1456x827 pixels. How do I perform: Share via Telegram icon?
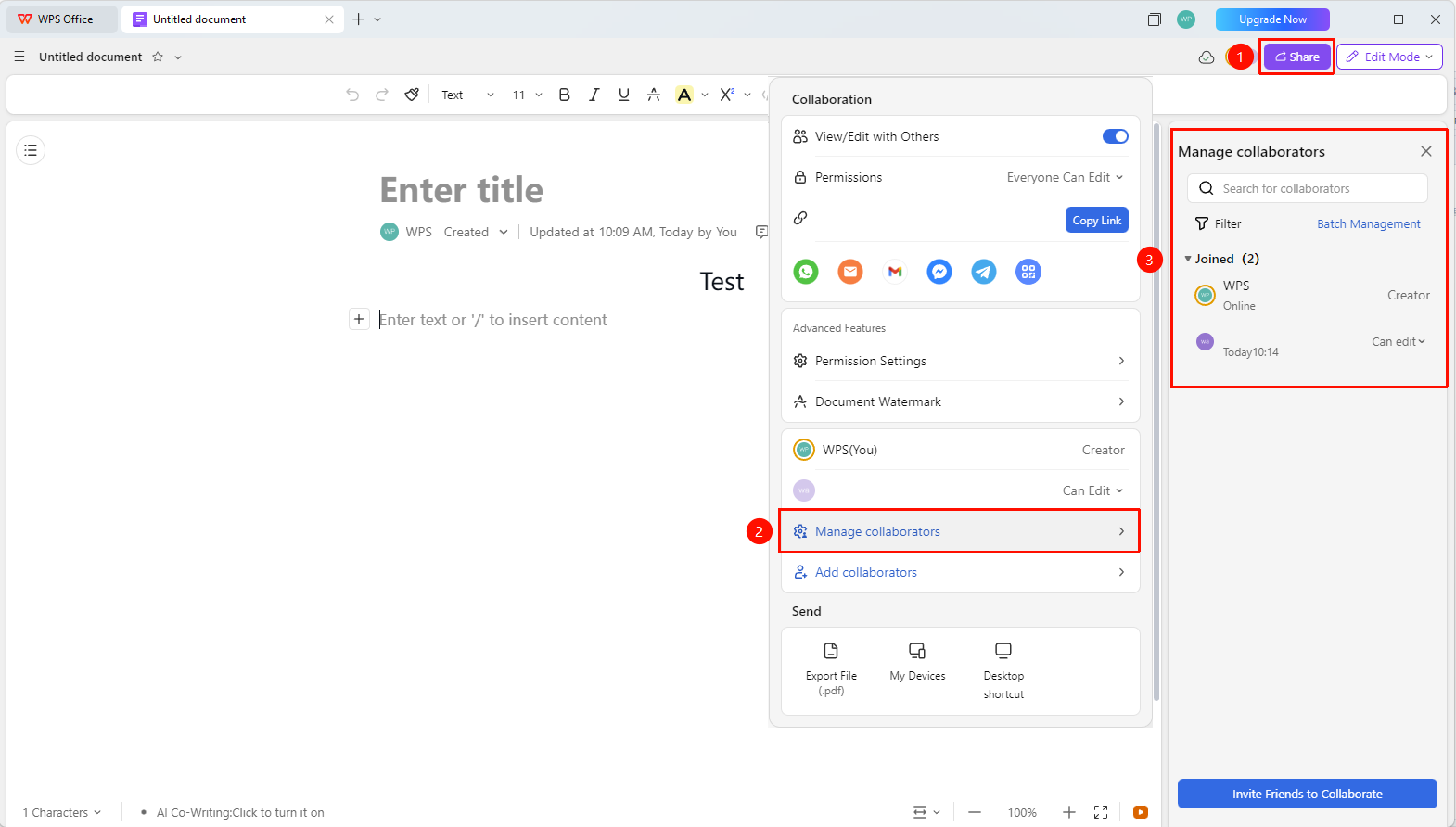pos(984,272)
